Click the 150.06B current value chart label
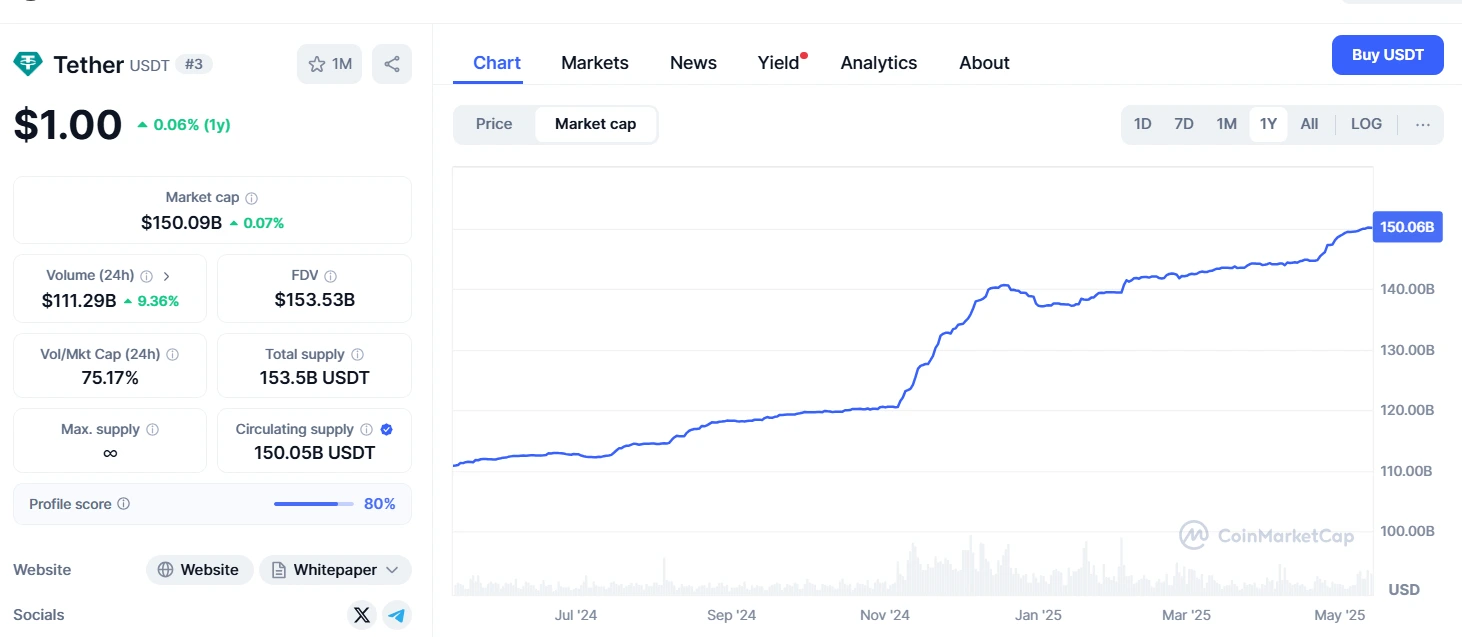Viewport: 1462px width, 637px height. coord(1407,227)
